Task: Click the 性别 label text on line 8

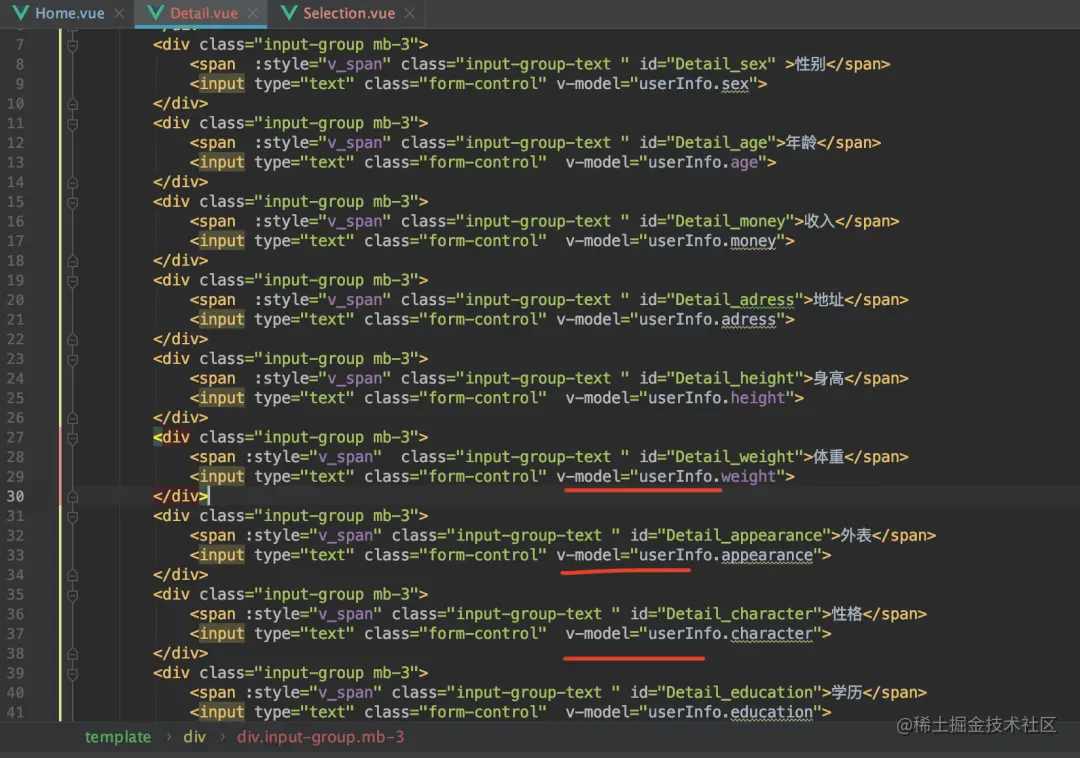Action: pos(810,64)
